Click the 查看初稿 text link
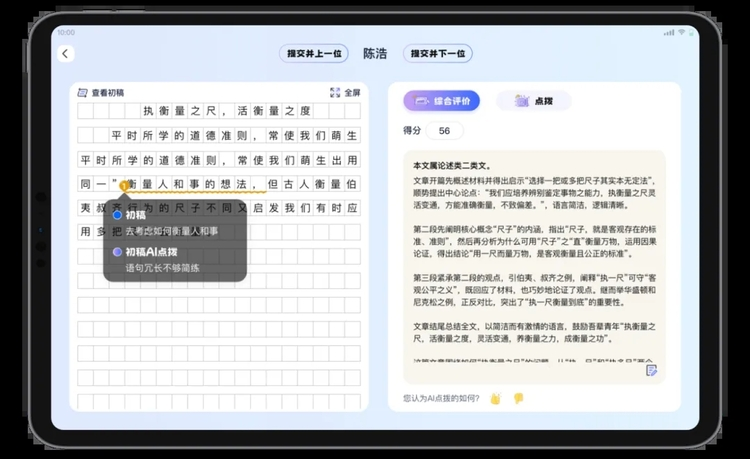Screen dimensions: 750x459 [108, 93]
